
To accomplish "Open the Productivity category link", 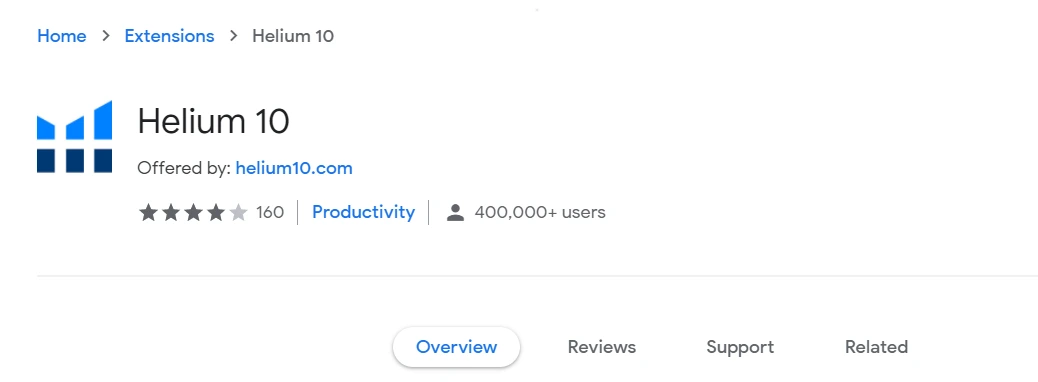I will tap(363, 212).
